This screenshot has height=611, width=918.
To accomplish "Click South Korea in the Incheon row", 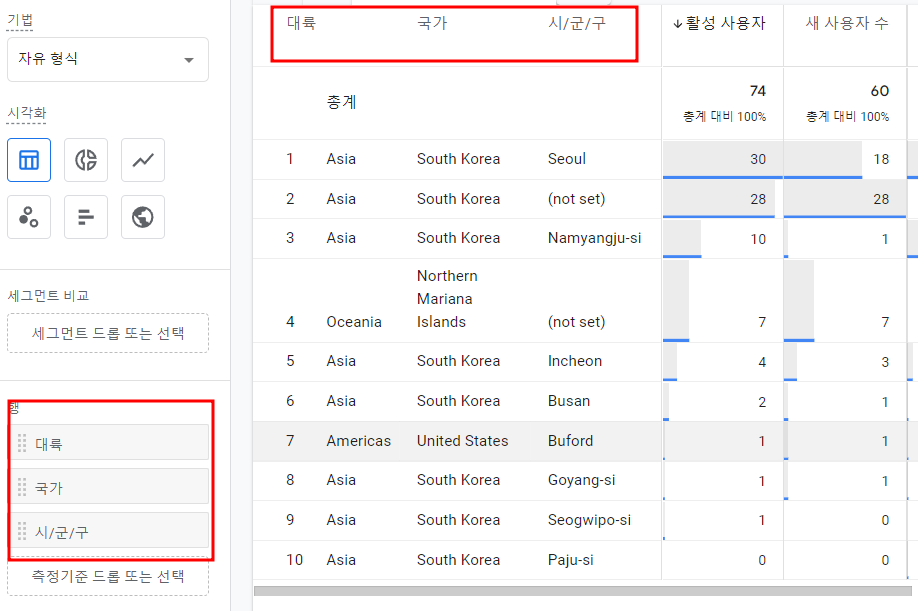I will tap(458, 361).
